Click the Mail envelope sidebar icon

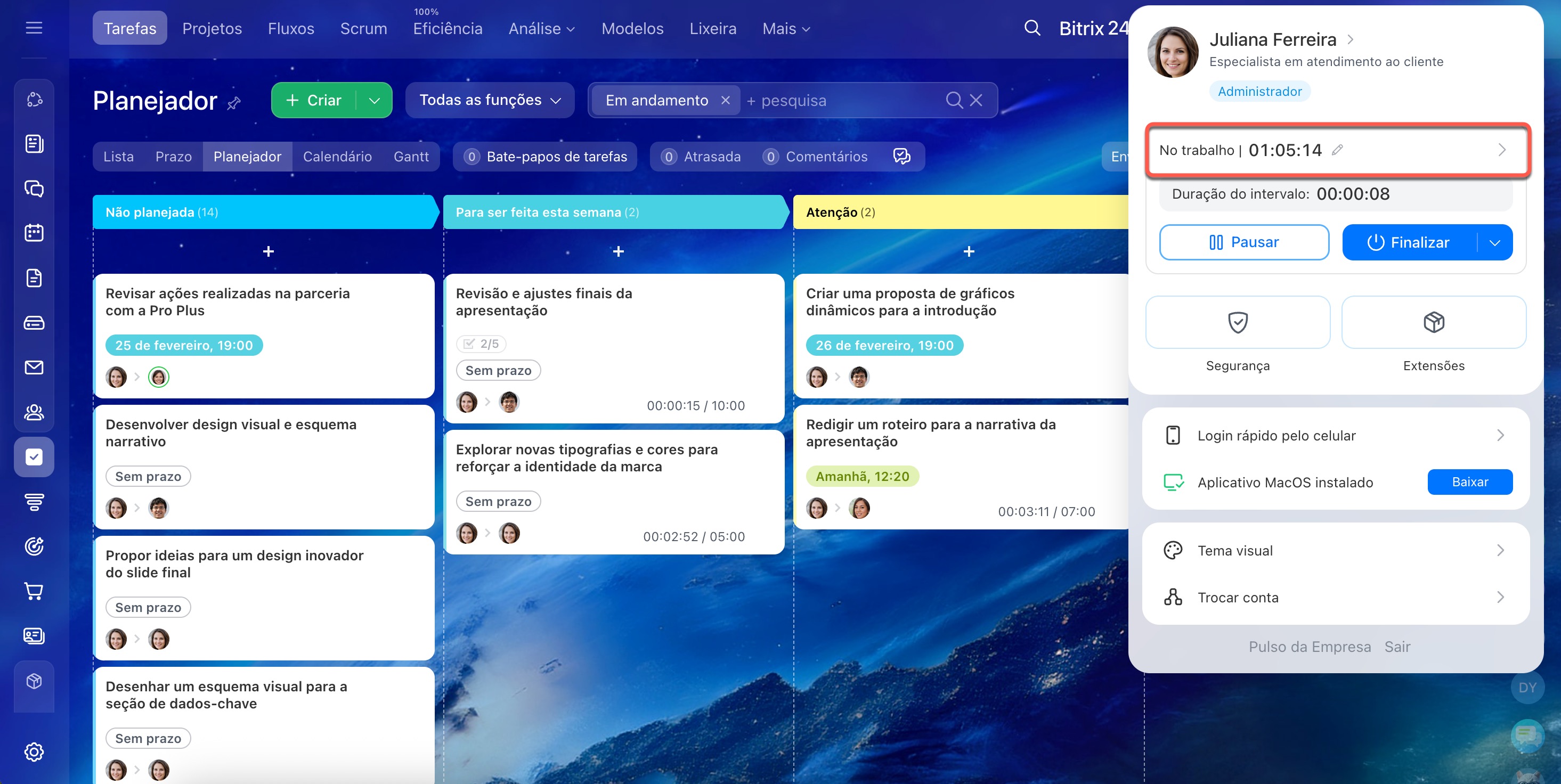[x=34, y=367]
